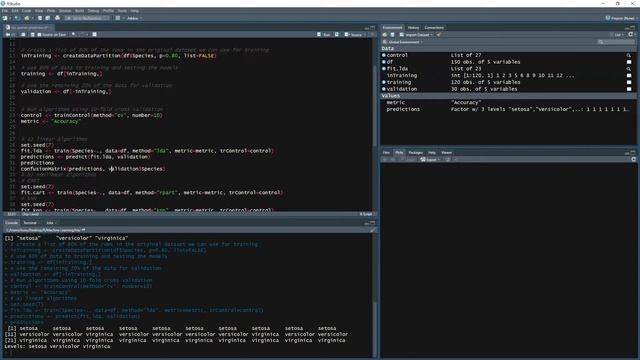Viewport: 640px width, 360px height.
Task: Switch to the Jobs tab
Action: (x=50, y=223)
